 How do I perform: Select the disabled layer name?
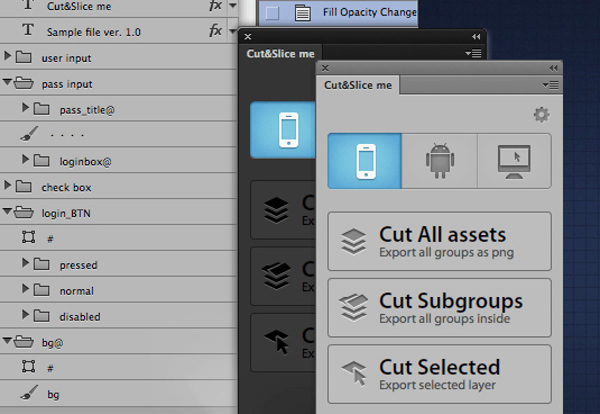[80, 317]
